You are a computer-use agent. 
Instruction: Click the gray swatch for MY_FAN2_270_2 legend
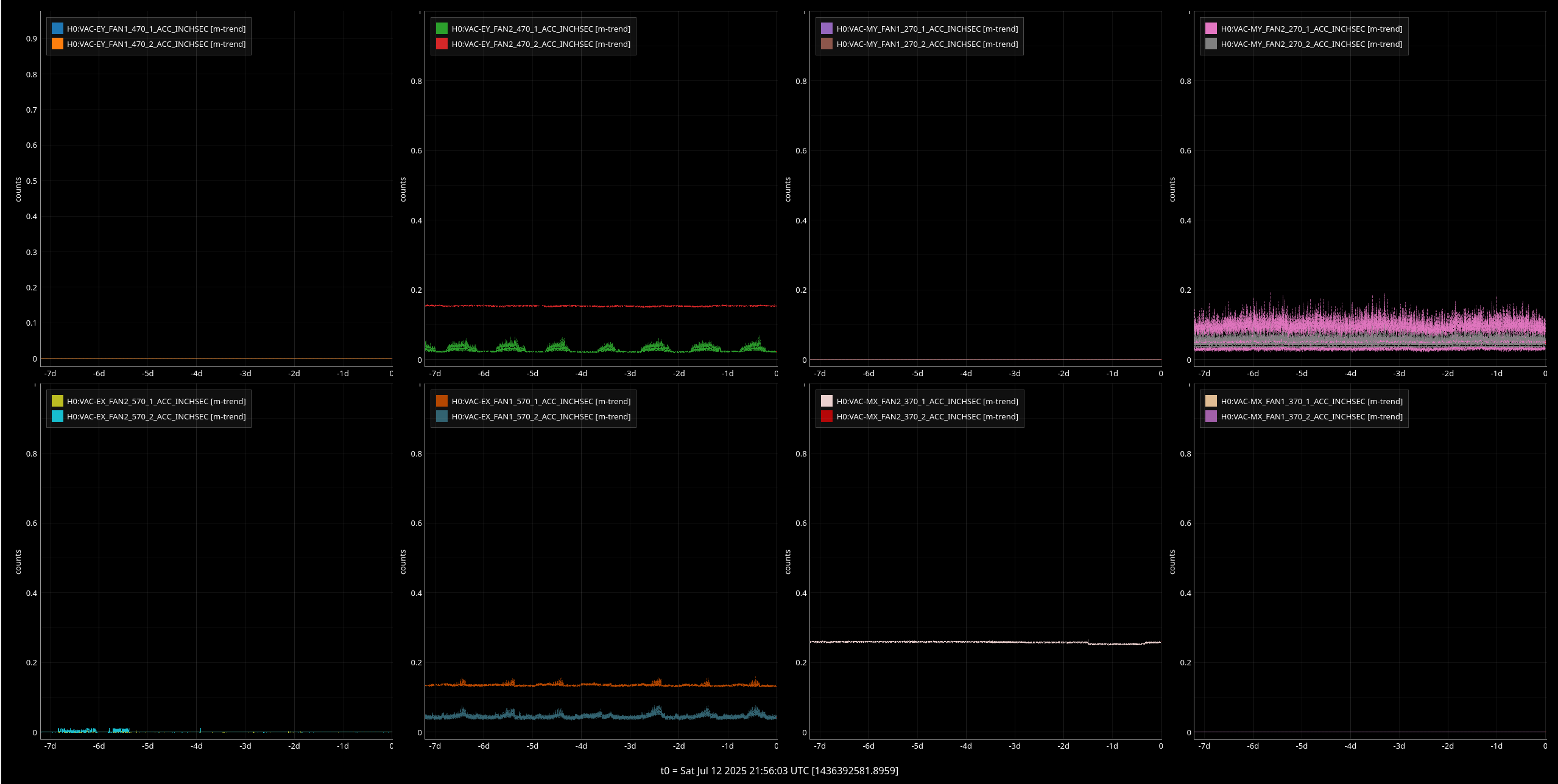(1211, 44)
